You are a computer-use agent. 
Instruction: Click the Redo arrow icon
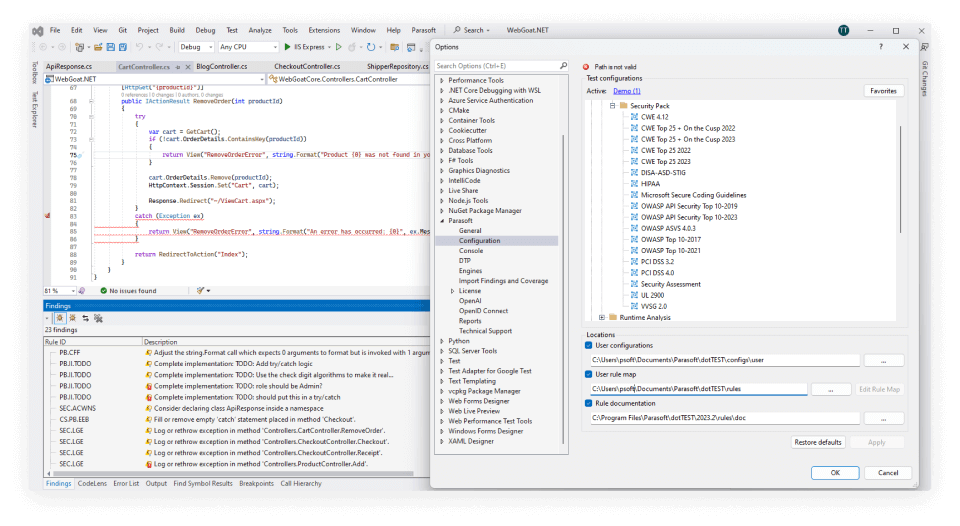pyautogui.click(x=159, y=47)
